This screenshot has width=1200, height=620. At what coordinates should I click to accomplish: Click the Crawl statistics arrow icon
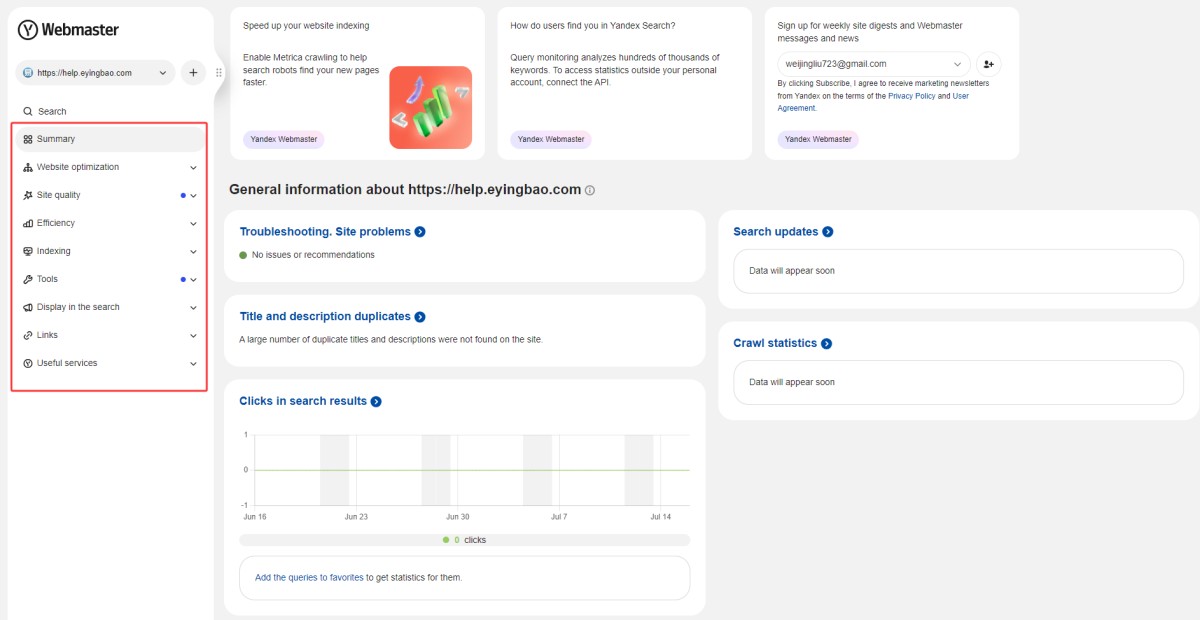point(827,344)
